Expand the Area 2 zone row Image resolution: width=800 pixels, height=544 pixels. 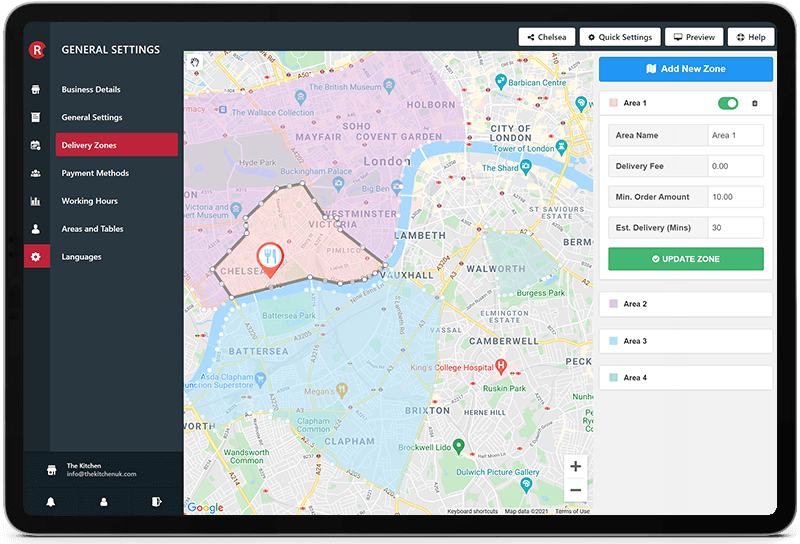686,304
